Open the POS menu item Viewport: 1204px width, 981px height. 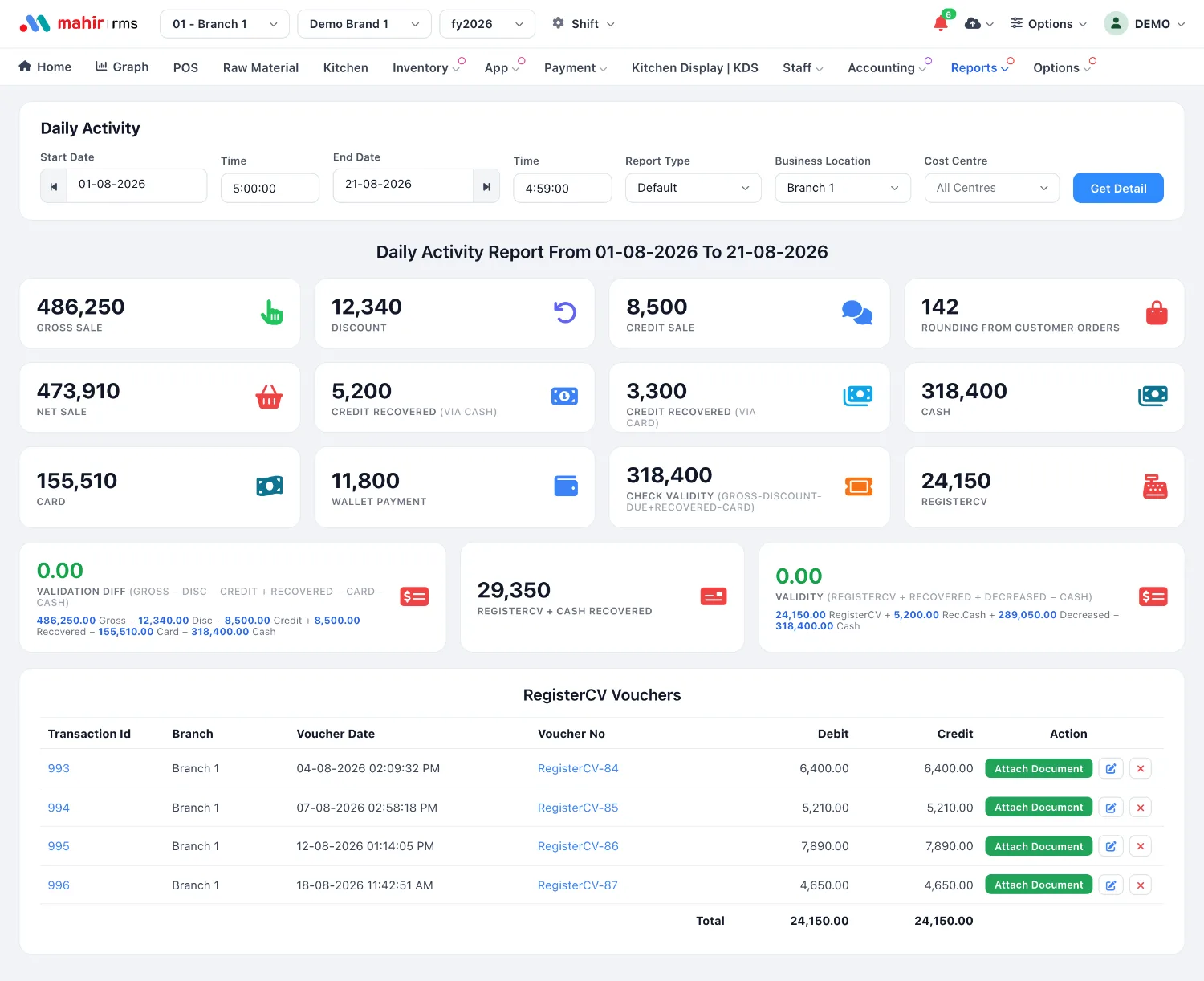[185, 67]
